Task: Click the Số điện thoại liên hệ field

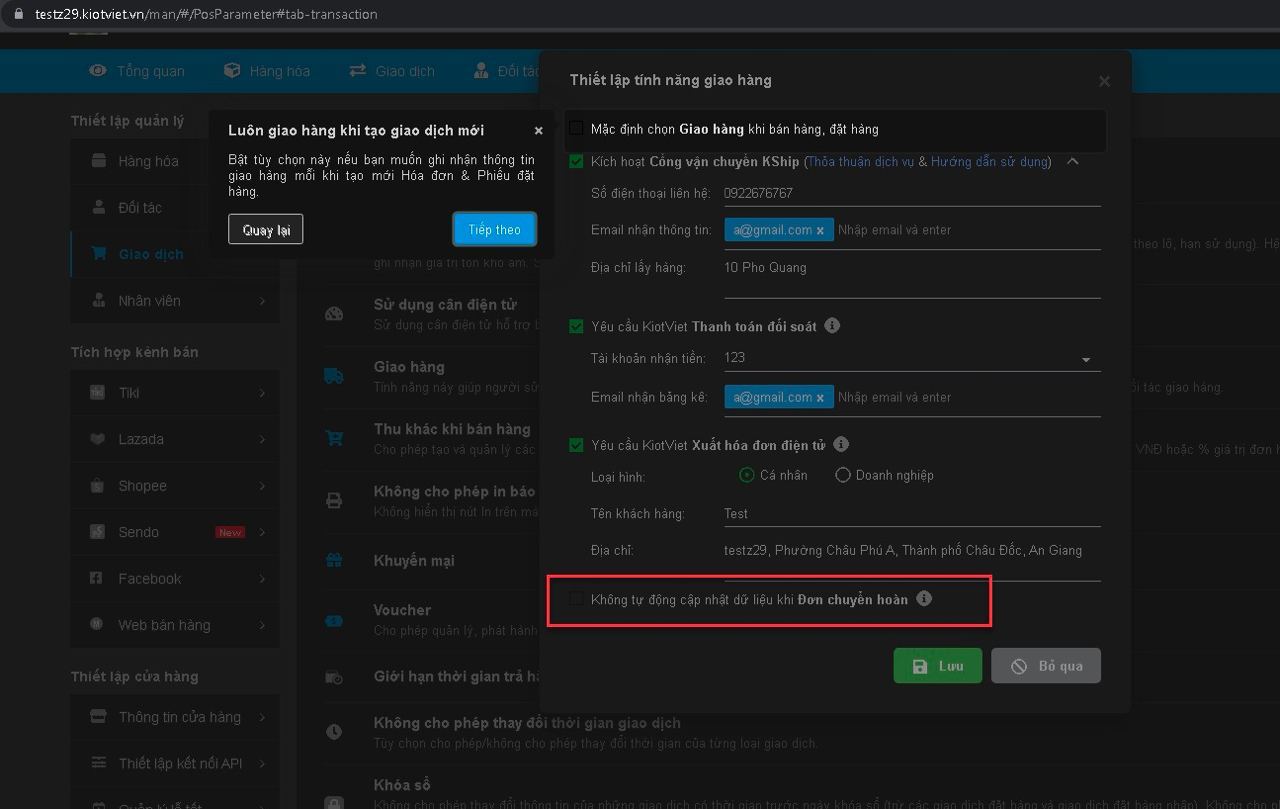Action: tap(912, 193)
